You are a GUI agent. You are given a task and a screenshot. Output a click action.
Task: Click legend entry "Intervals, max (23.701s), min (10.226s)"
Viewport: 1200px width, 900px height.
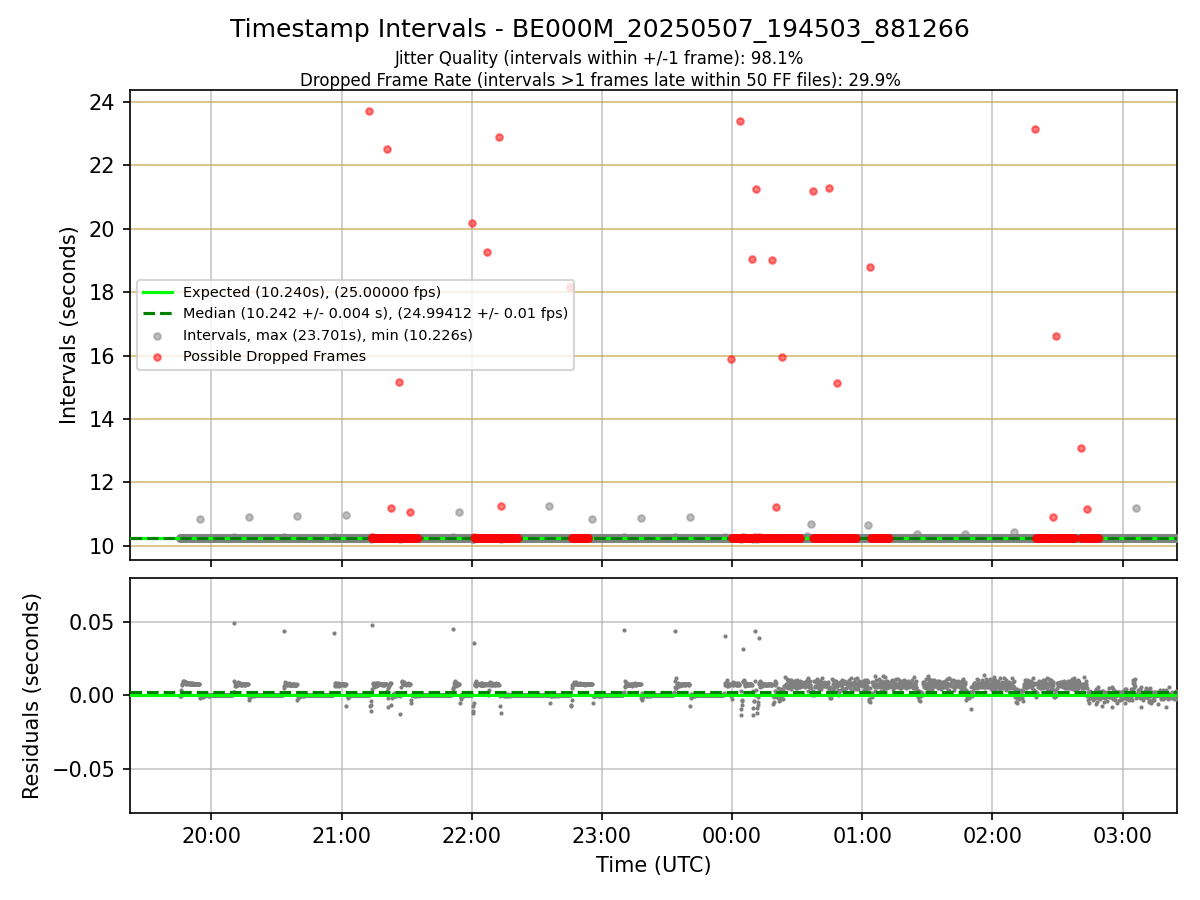click(x=328, y=335)
